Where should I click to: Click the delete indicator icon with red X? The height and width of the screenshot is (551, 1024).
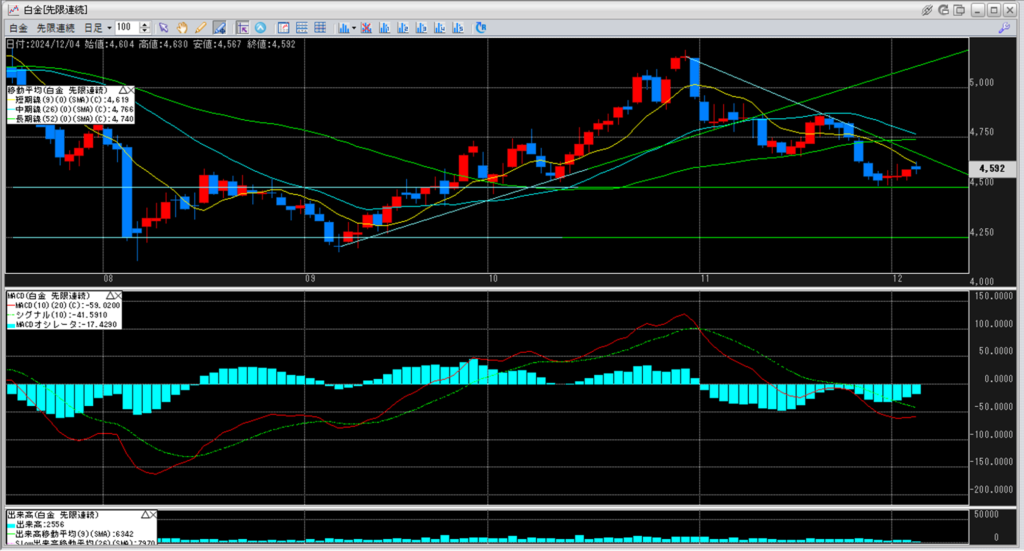368,27
